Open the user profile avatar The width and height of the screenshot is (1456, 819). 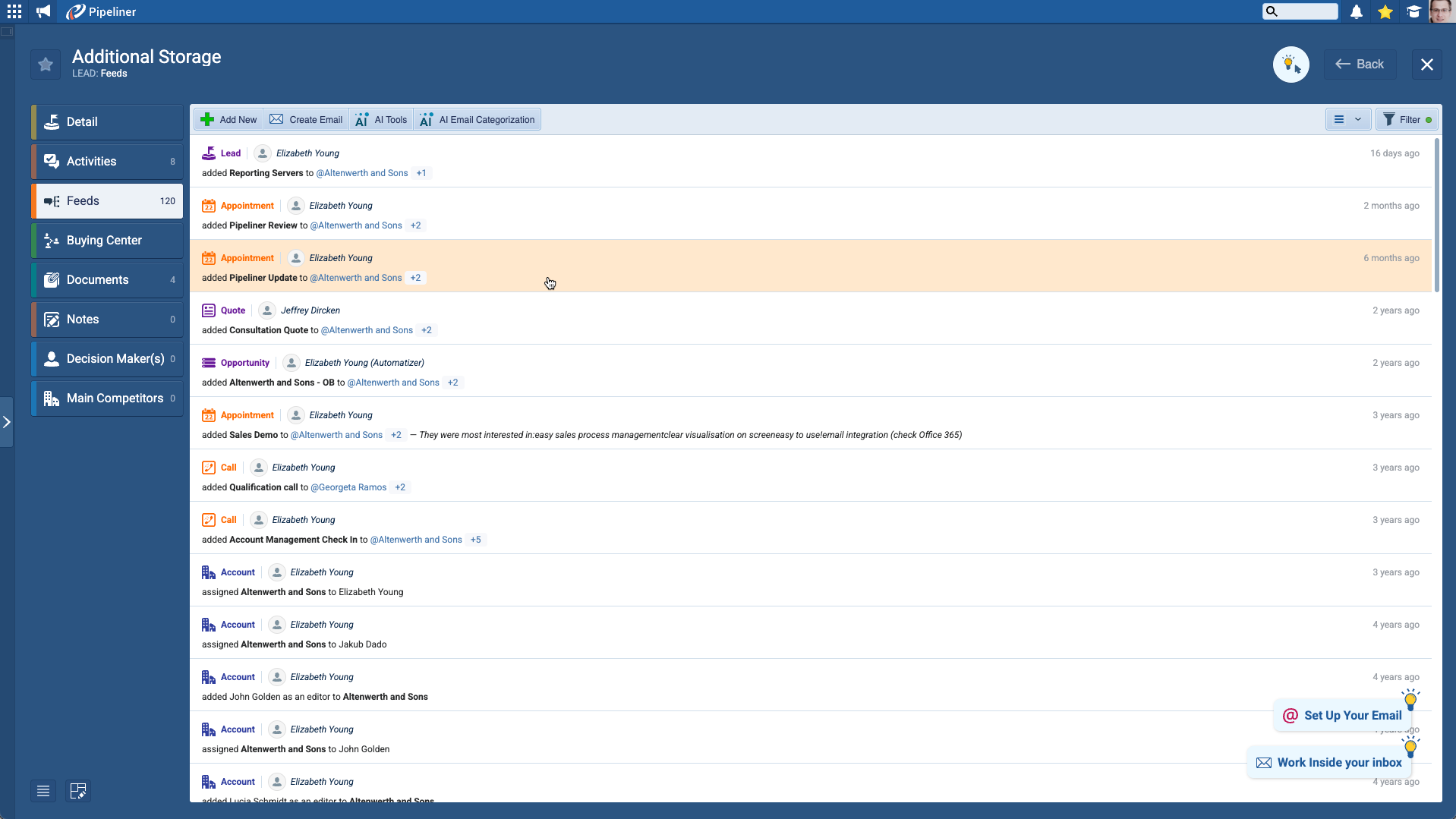point(1441,11)
